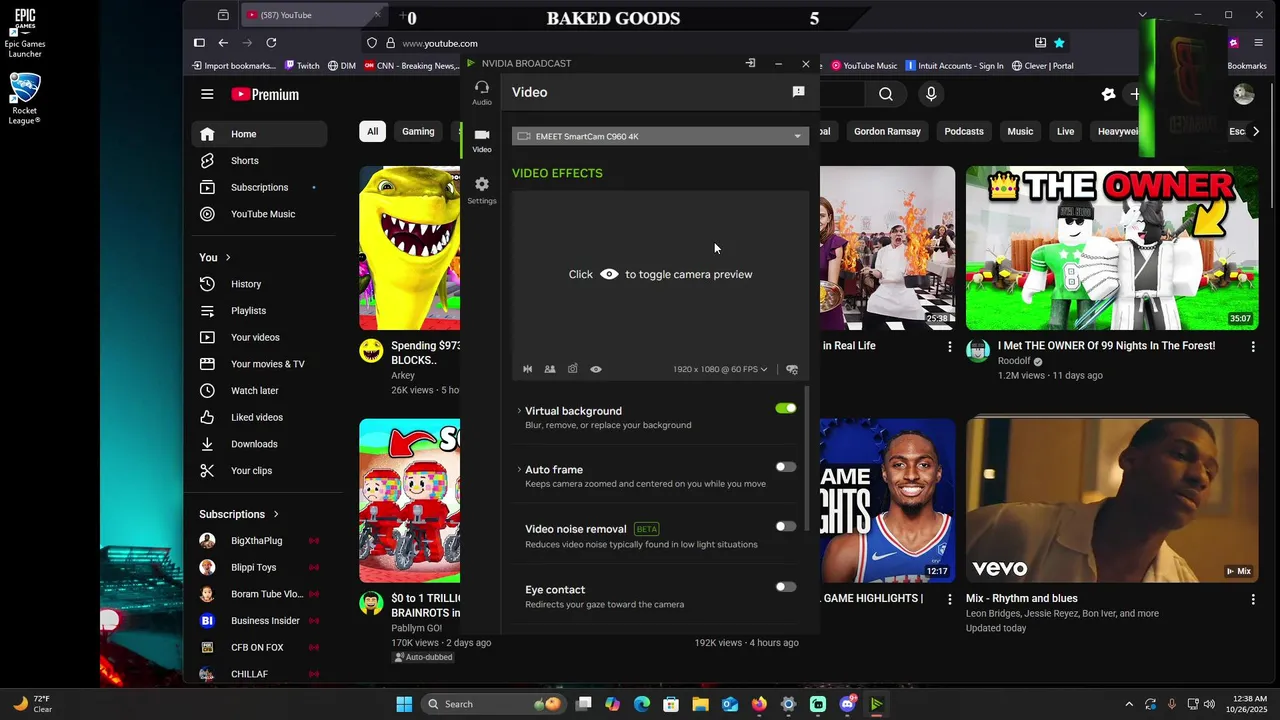This screenshot has height=720, width=1280.
Task: Click the sign-in arrow icon in the NVIDIA Broadcast title bar
Action: click(750, 63)
